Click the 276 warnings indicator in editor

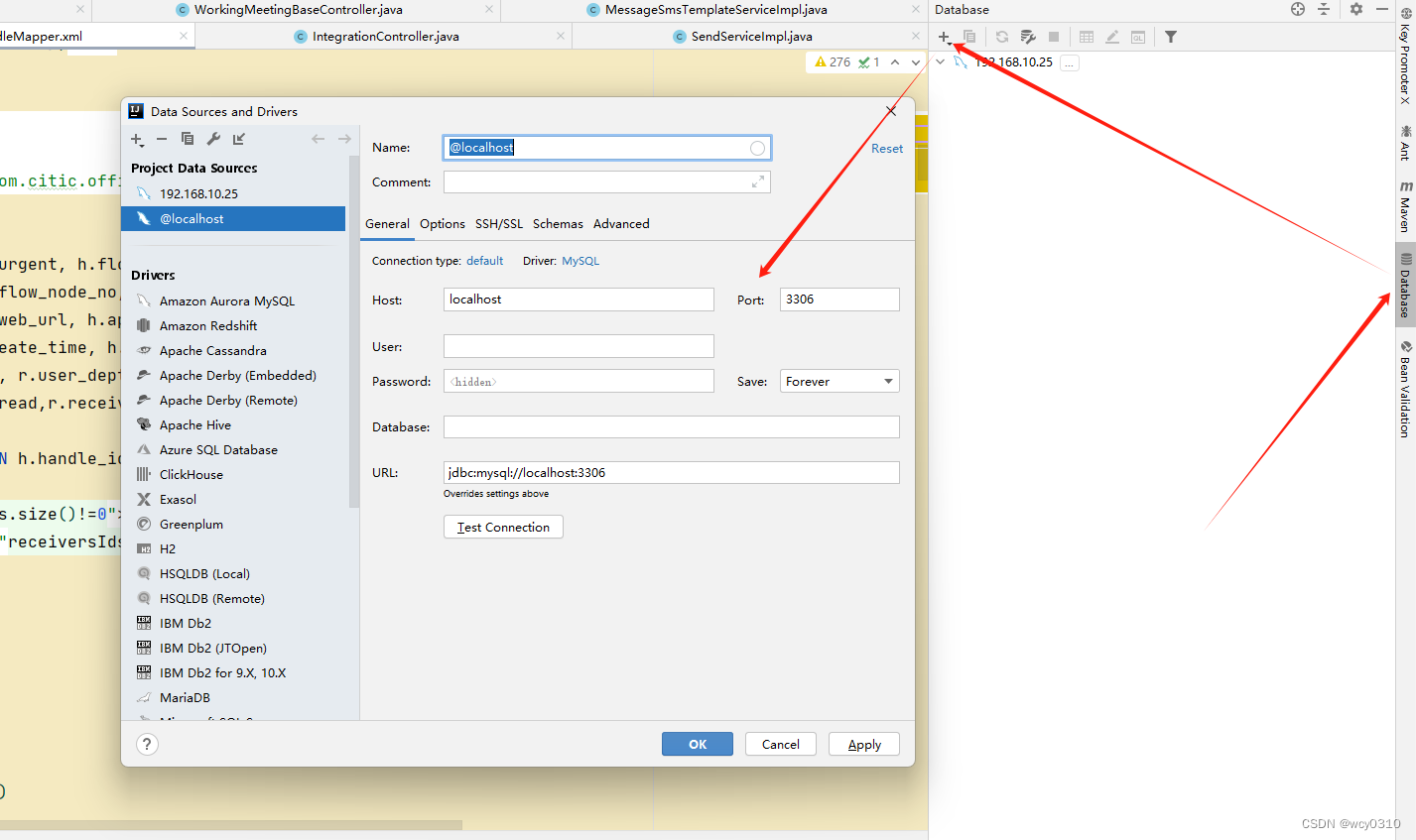[x=833, y=61]
